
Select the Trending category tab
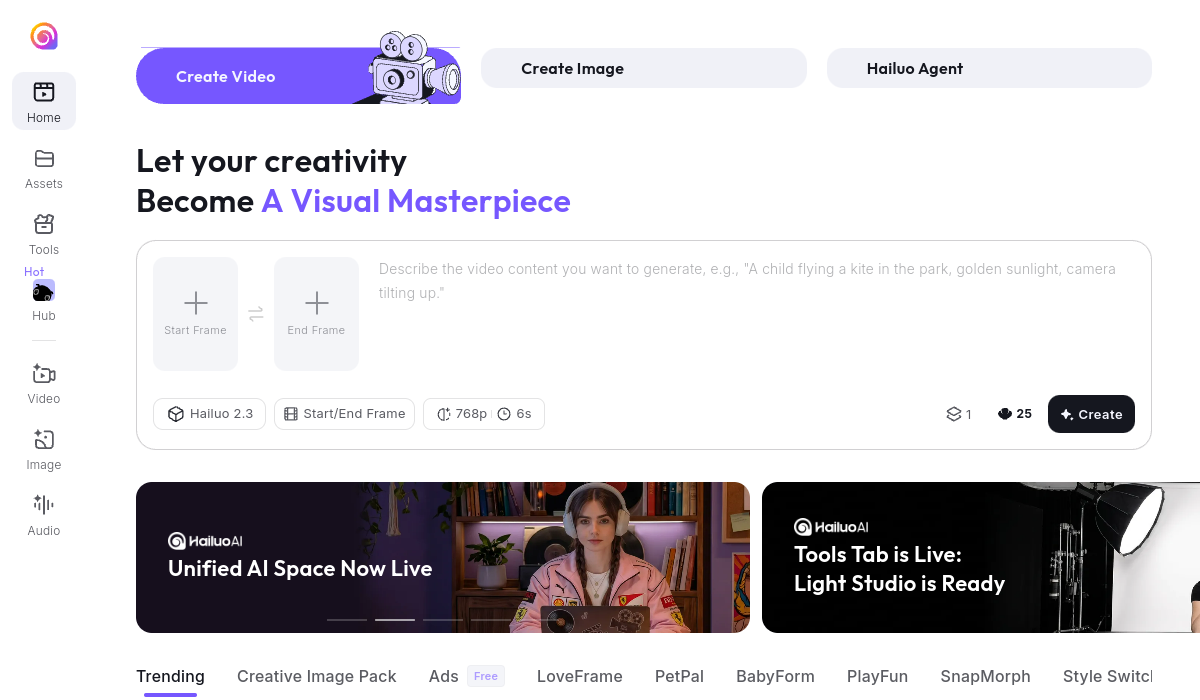170,677
